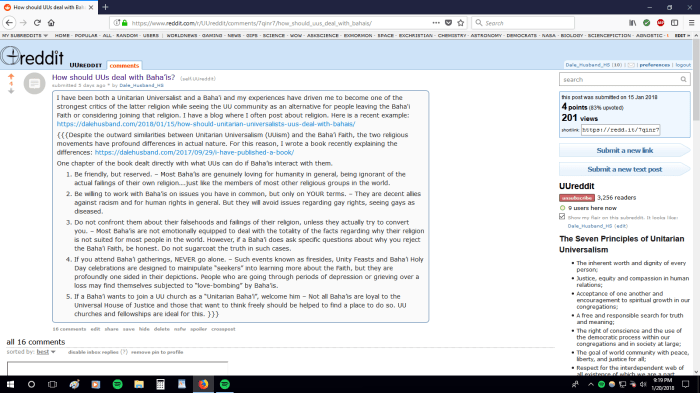This screenshot has width=700, height=393.
Task: Open the Windows Start menu
Action: point(10,385)
